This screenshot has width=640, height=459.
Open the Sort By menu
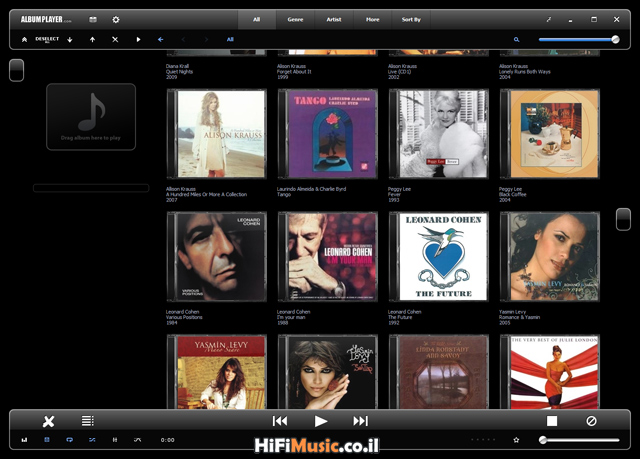pyautogui.click(x=411, y=19)
